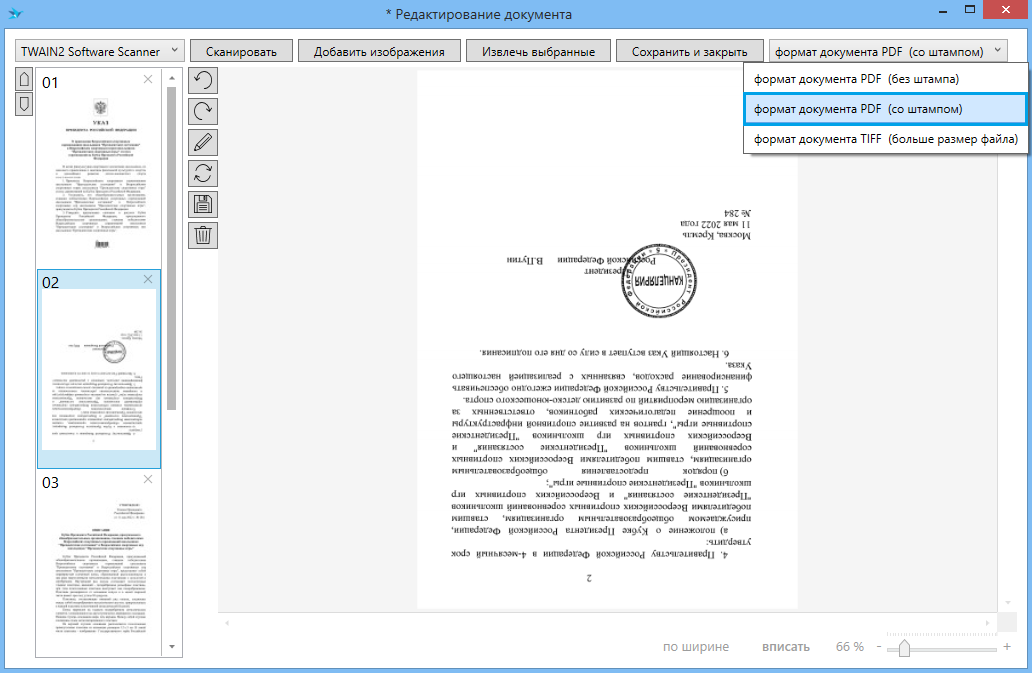
Task: Rotate the page clockwise
Action: pyautogui.click(x=203, y=112)
